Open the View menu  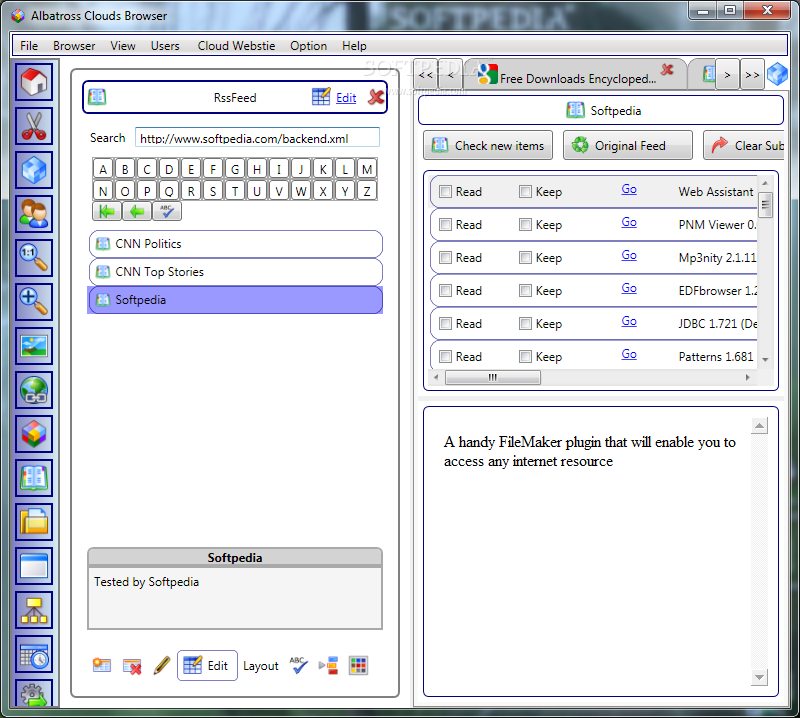(x=123, y=46)
